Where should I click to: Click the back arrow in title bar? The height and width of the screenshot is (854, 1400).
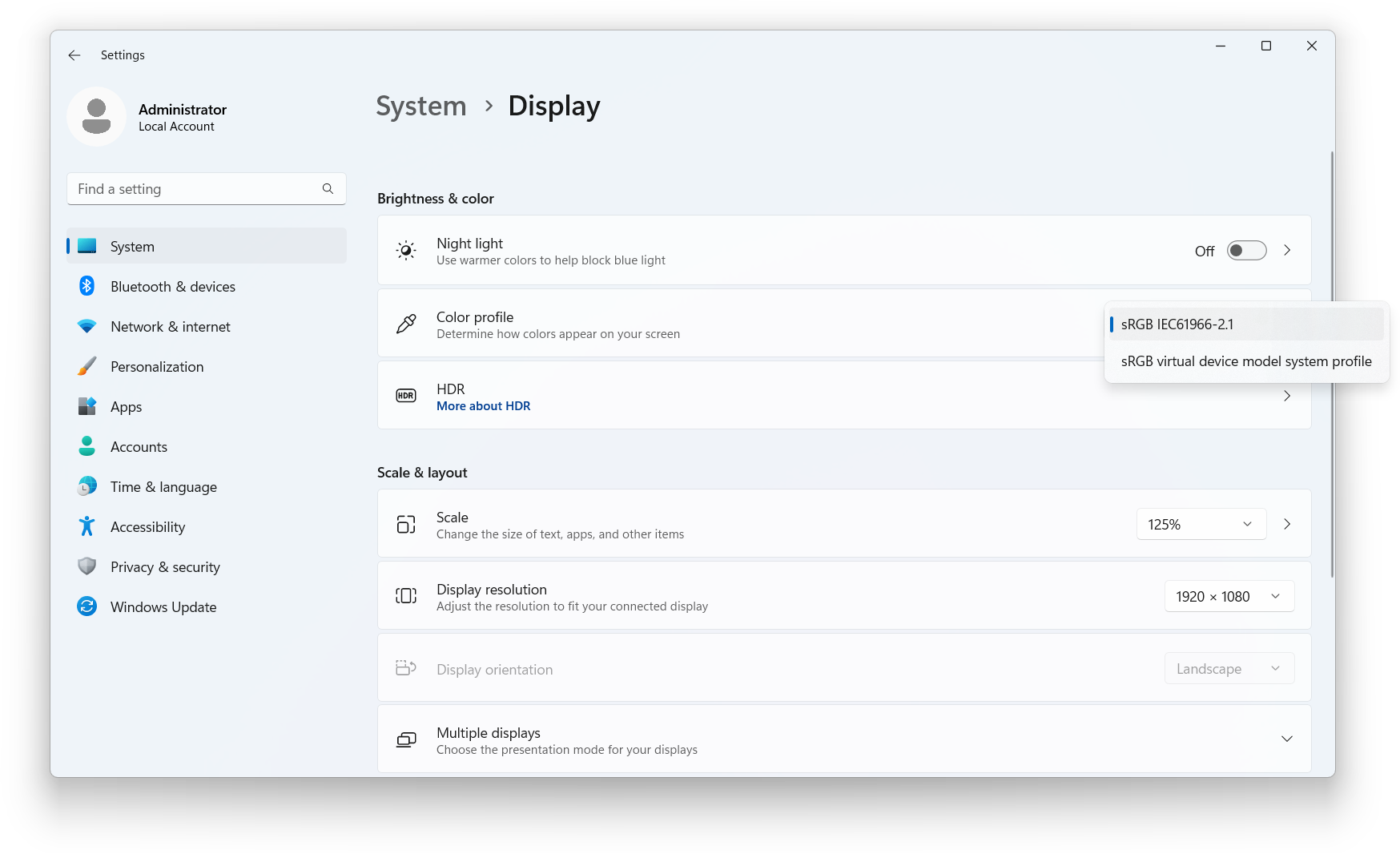click(x=74, y=55)
